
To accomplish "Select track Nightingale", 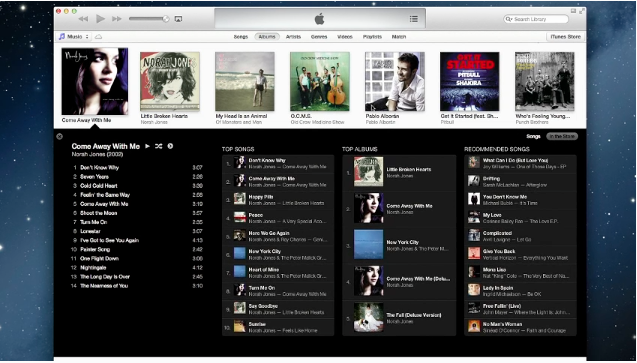I will pyautogui.click(x=137, y=268).
